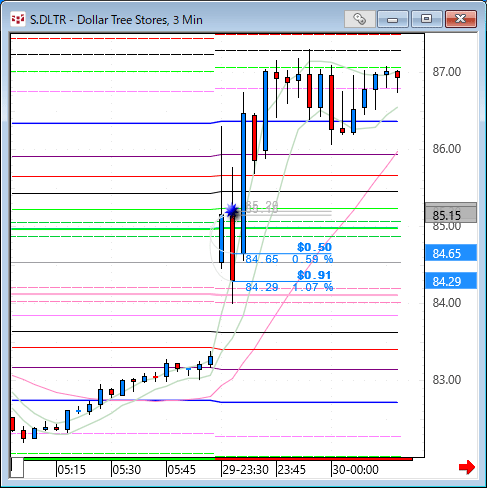
Task: Click the $0.91 profit annotation
Action: [314, 275]
